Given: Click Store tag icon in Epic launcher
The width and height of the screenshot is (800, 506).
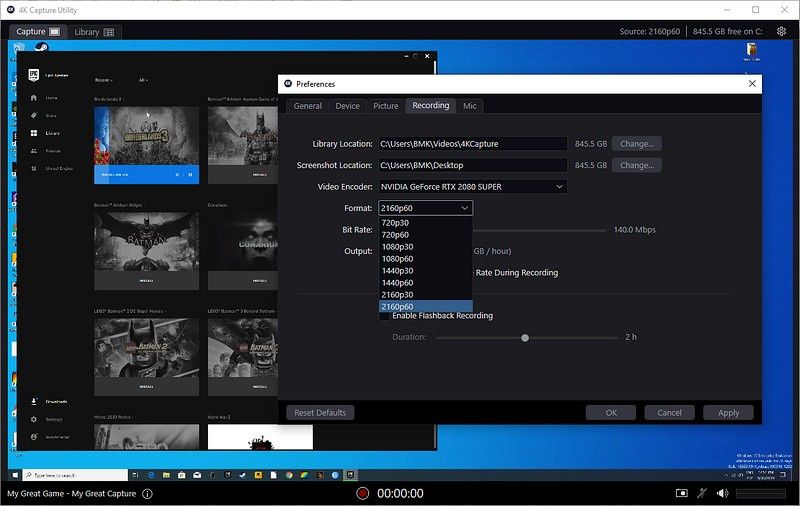Looking at the screenshot, I should 34,115.
